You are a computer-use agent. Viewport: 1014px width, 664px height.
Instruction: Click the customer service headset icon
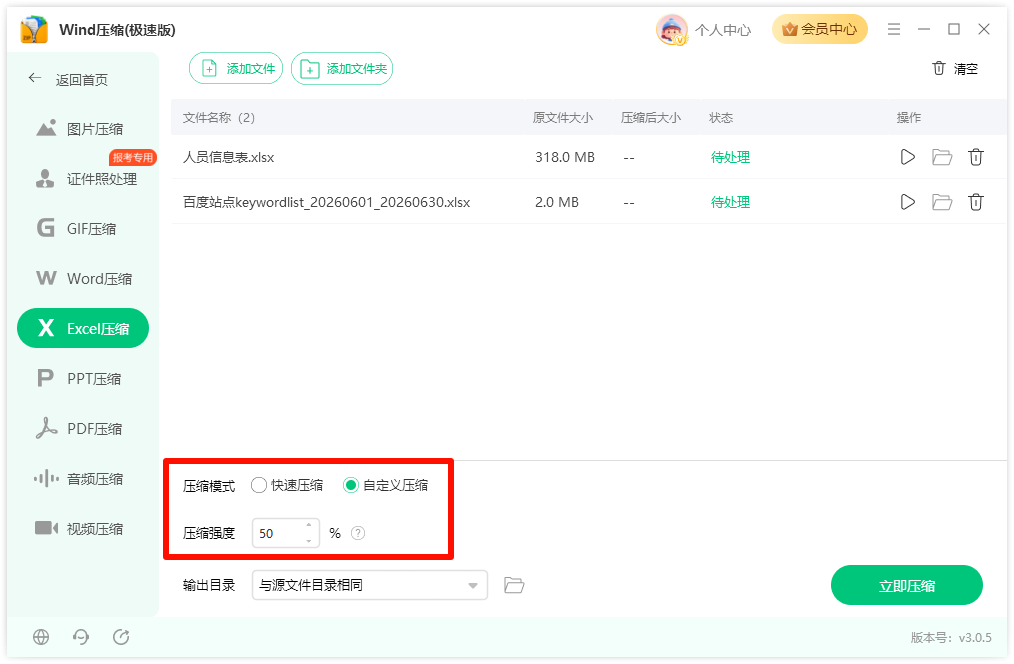81,637
